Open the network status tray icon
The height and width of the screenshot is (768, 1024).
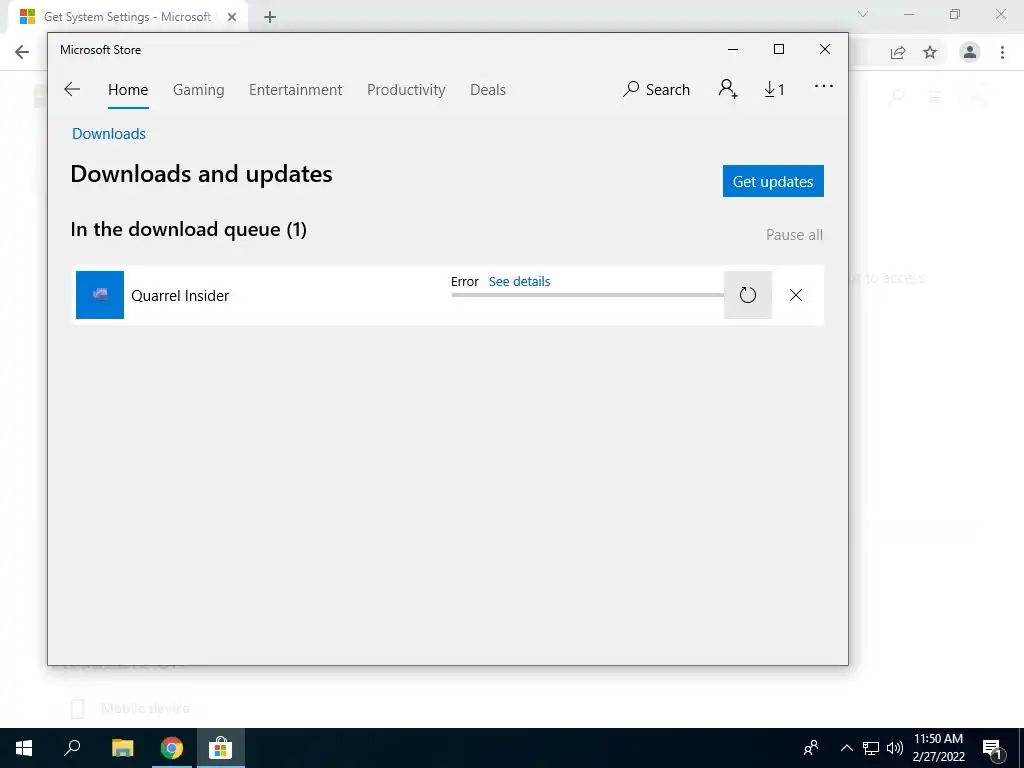[871, 748]
